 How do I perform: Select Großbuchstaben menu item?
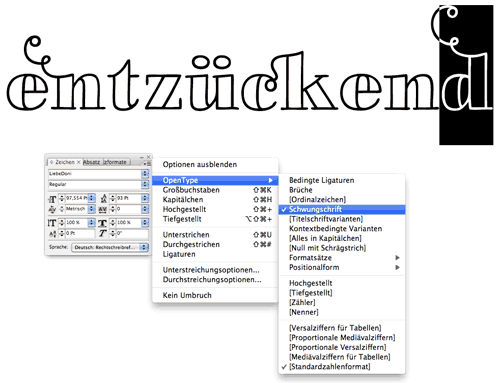pyautogui.click(x=215, y=190)
